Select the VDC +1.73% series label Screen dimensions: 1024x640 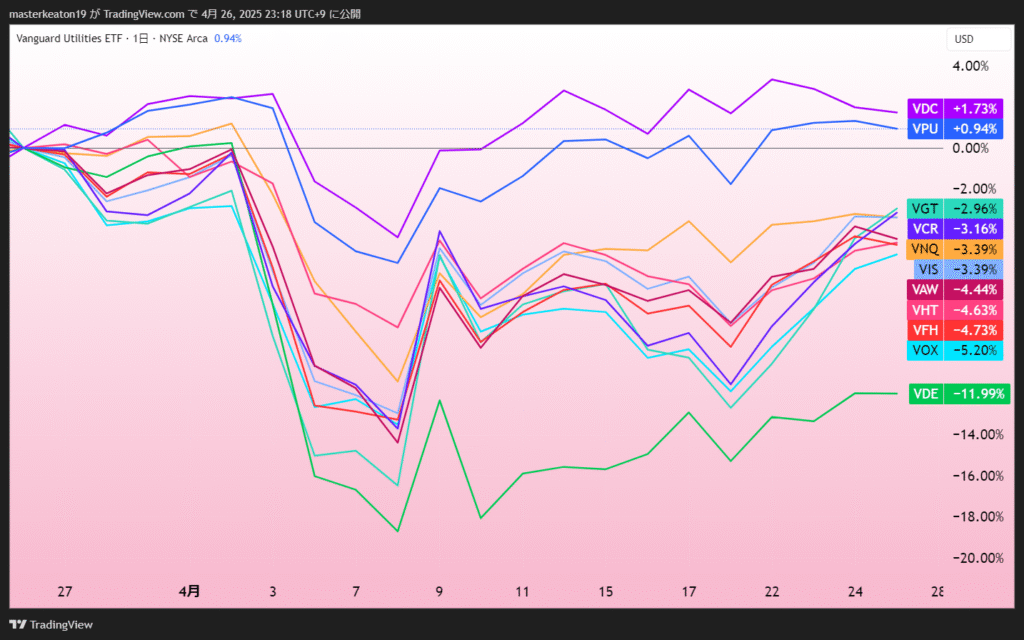[955, 108]
